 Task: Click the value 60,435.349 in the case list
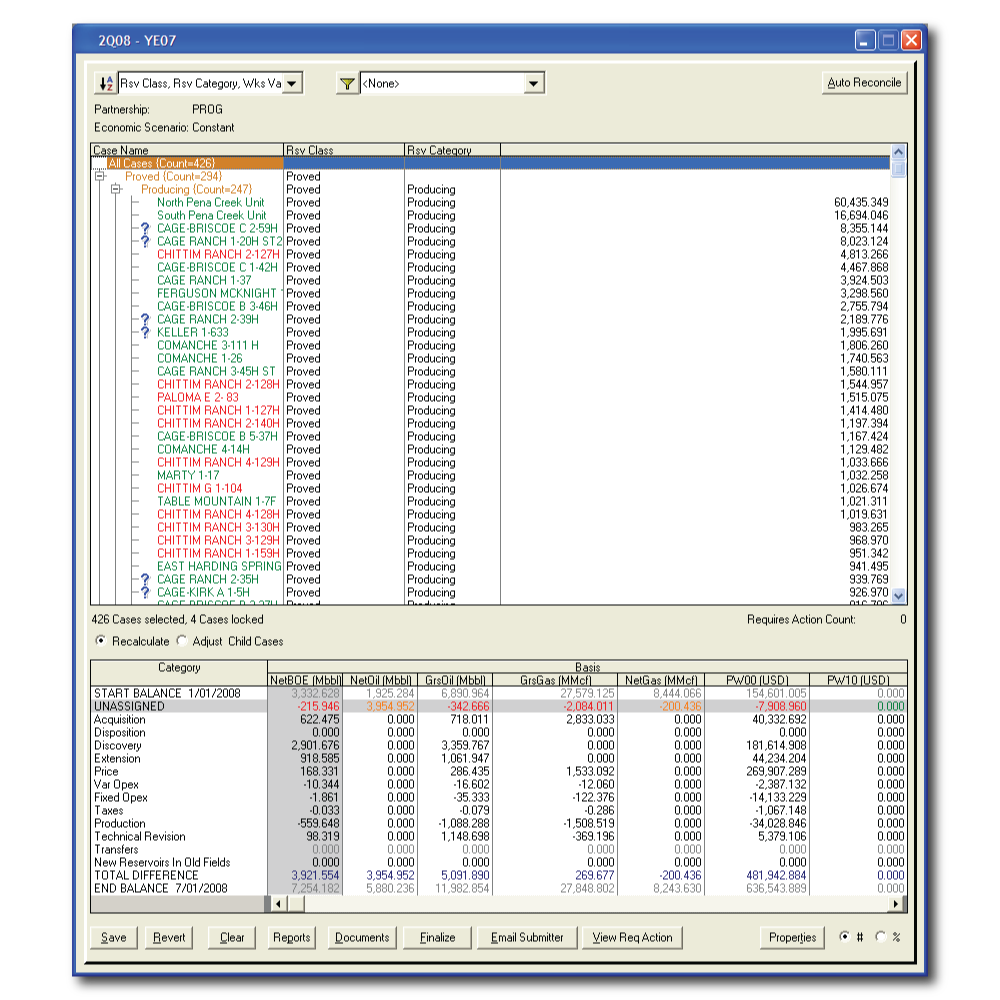861,202
